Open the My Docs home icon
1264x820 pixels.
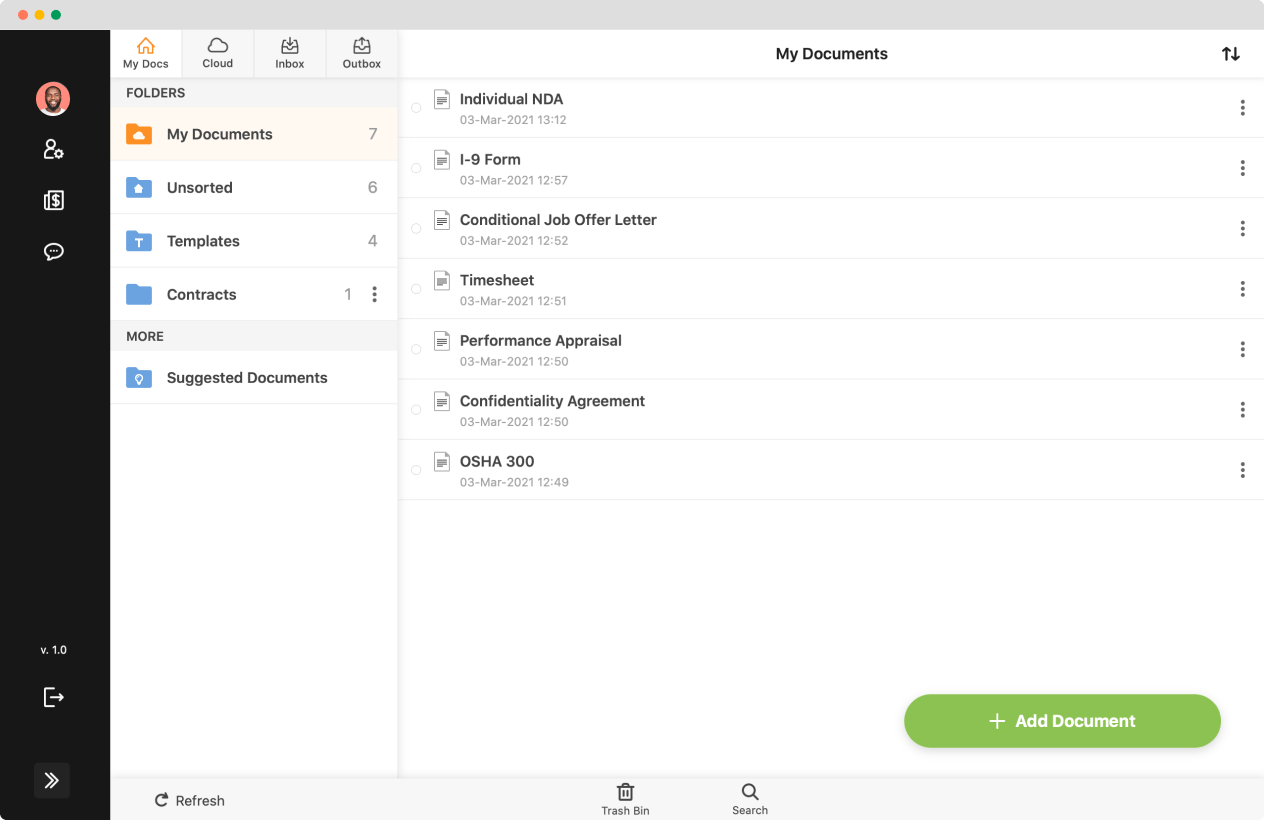(x=145, y=52)
